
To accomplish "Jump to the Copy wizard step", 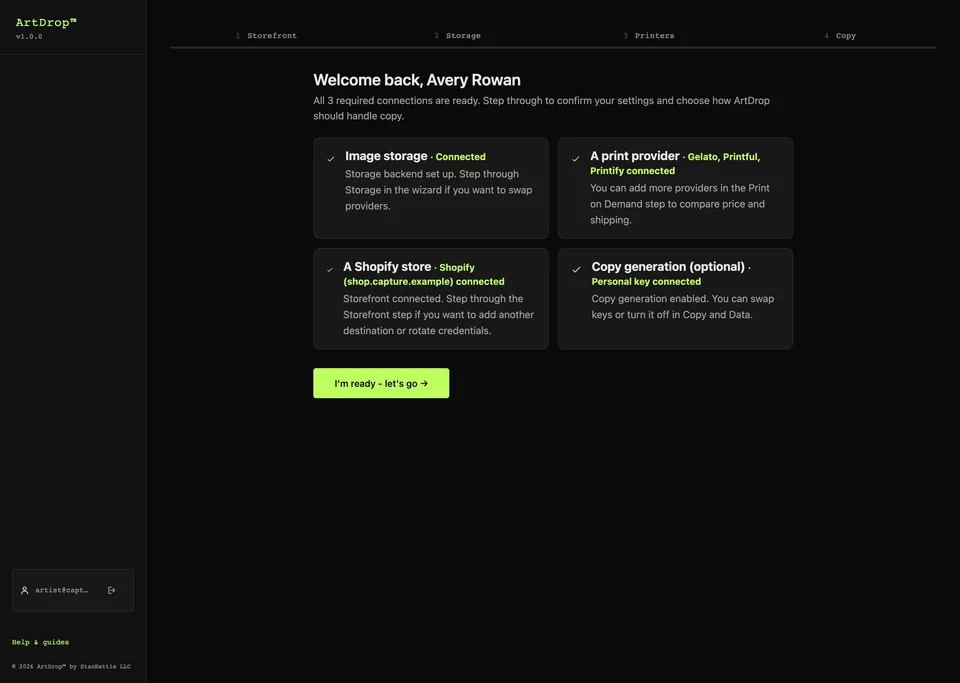I will pos(840,35).
